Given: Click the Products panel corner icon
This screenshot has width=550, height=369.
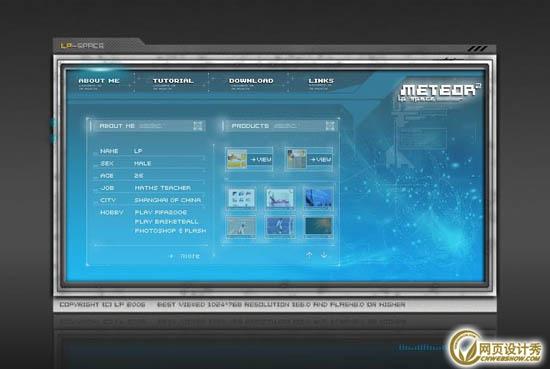Looking at the screenshot, I should 330,126.
